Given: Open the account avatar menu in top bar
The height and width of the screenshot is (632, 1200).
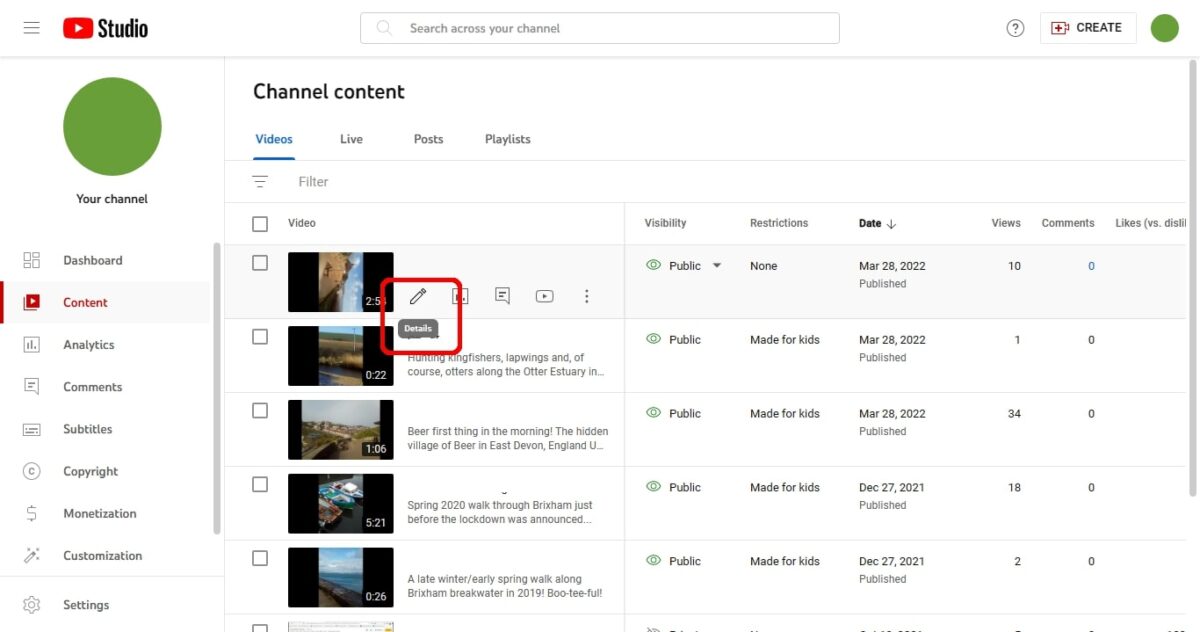Looking at the screenshot, I should click(x=1165, y=28).
